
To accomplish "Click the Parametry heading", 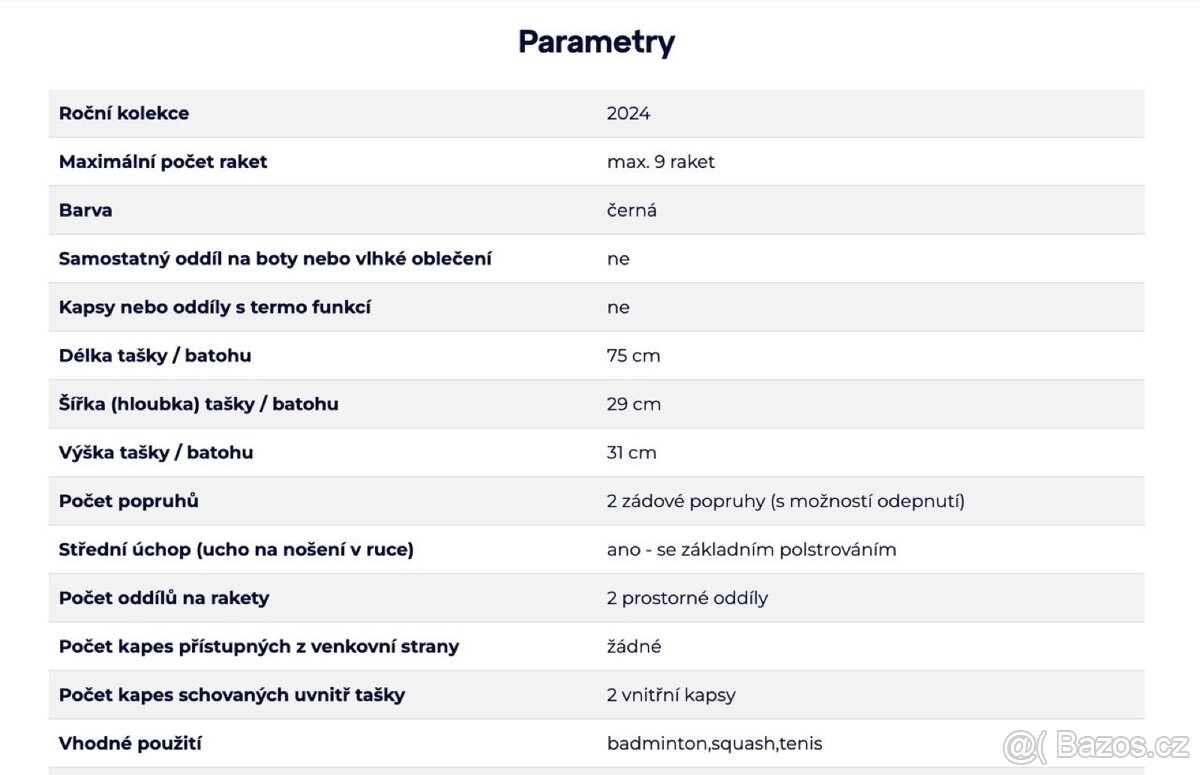I will pos(596,42).
